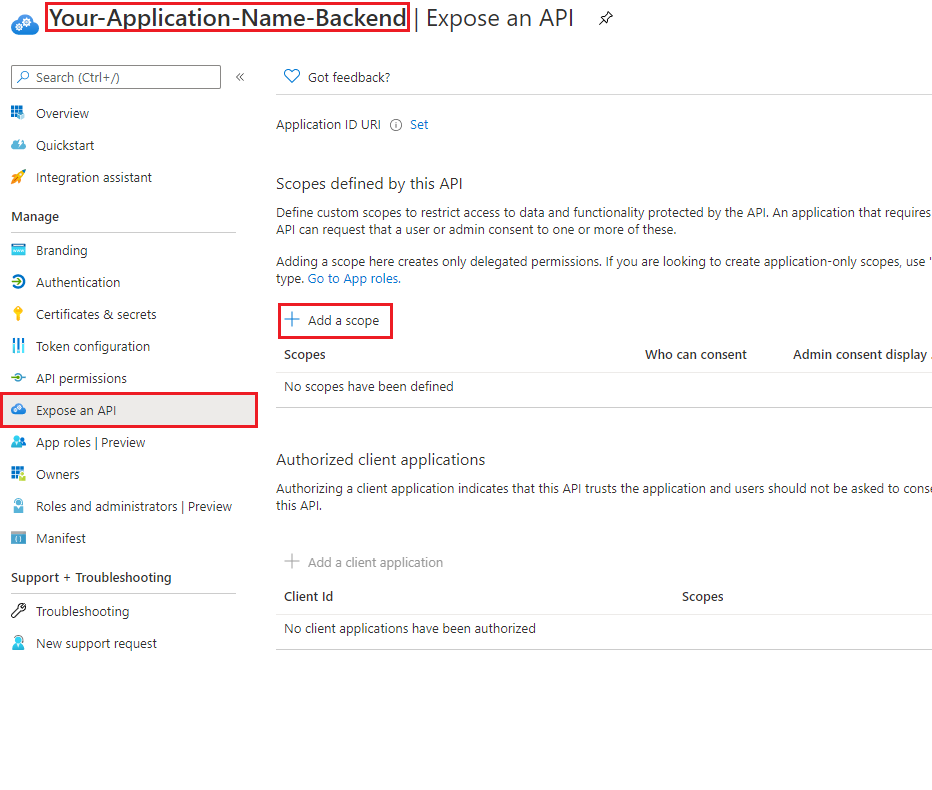This screenshot has width=932, height=790.
Task: Open New support request
Action: (x=96, y=644)
